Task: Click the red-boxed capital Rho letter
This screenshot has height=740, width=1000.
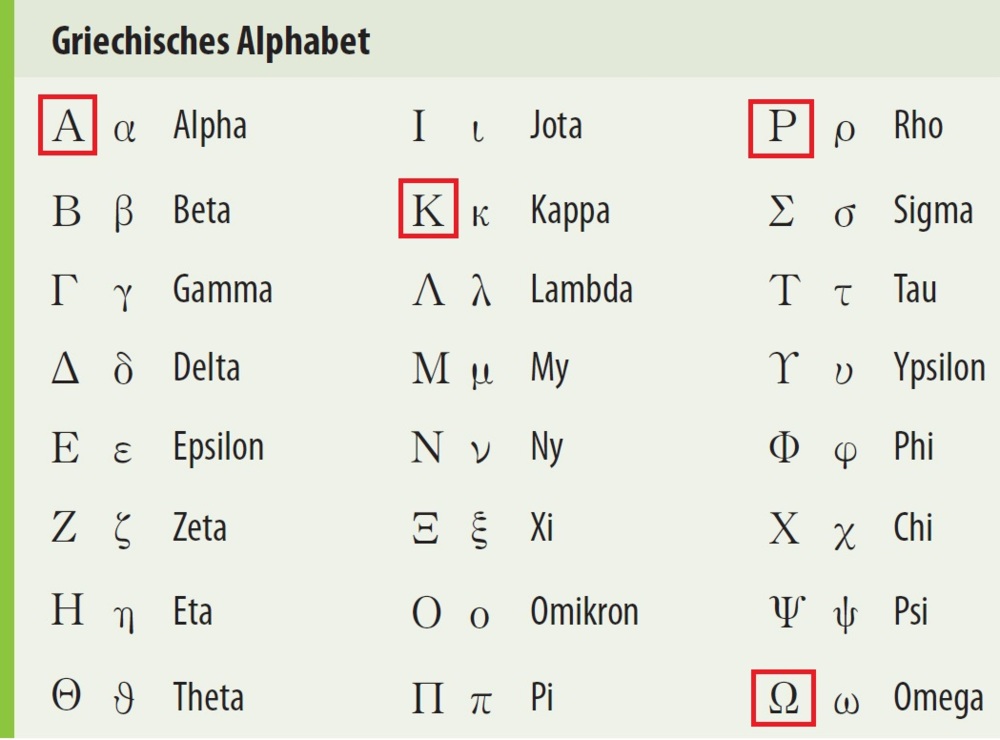Action: tap(781, 128)
